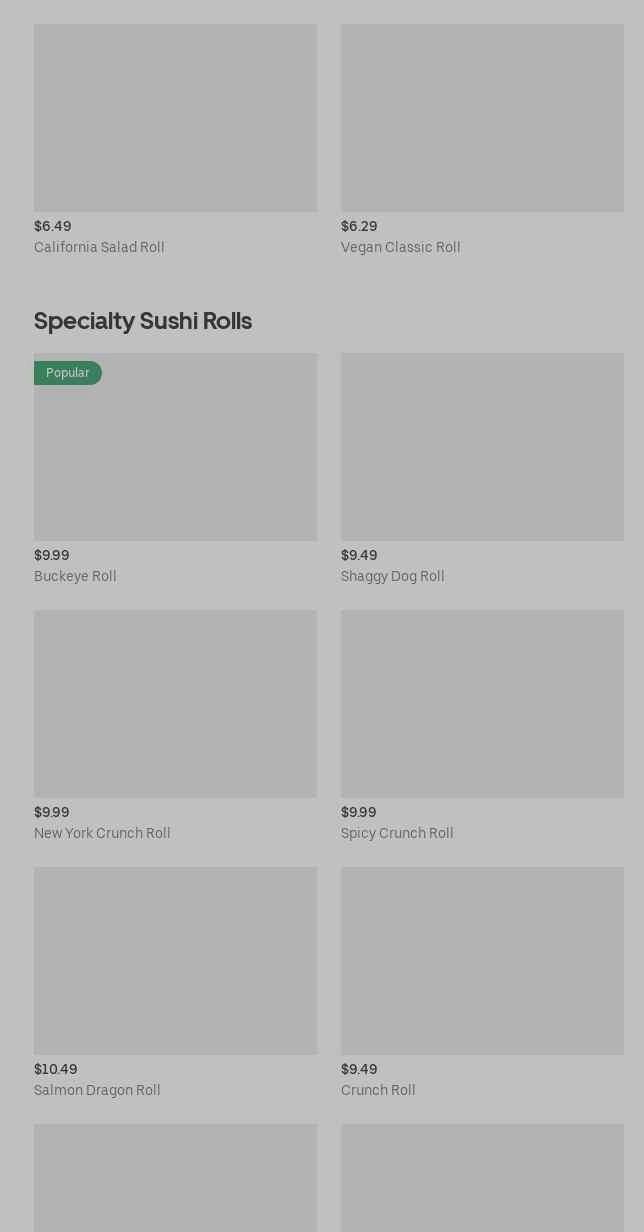The height and width of the screenshot is (1232, 644).
Task: Click the Crunch Roll title text
Action: [378, 1090]
